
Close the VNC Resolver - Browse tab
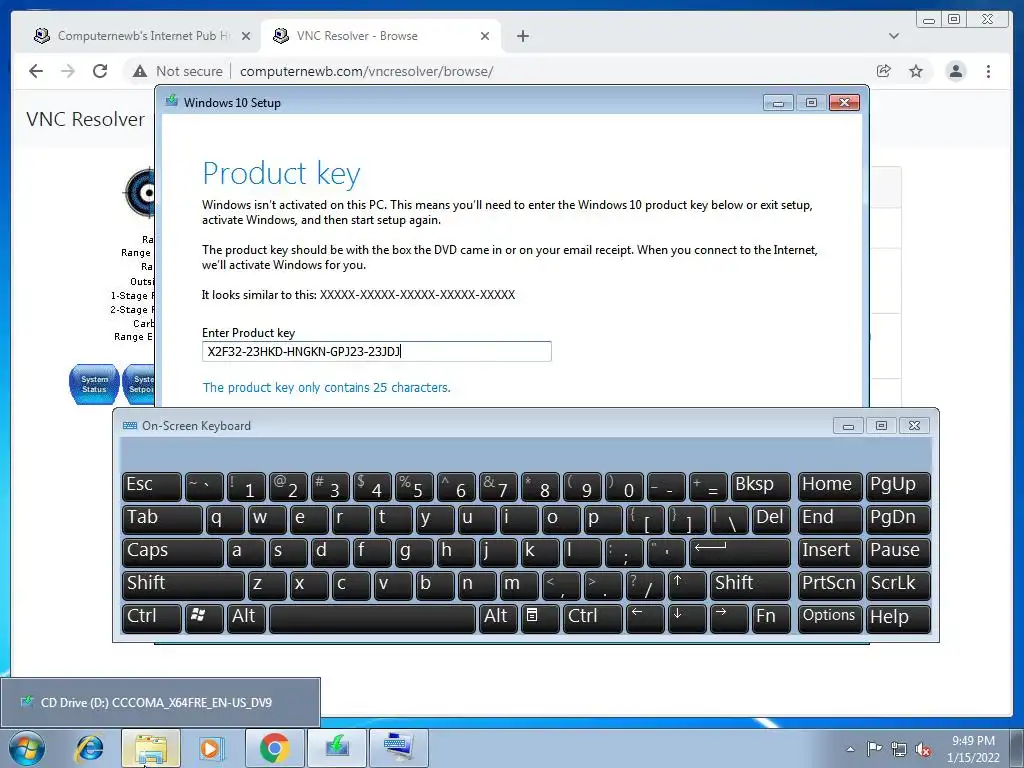pos(485,36)
